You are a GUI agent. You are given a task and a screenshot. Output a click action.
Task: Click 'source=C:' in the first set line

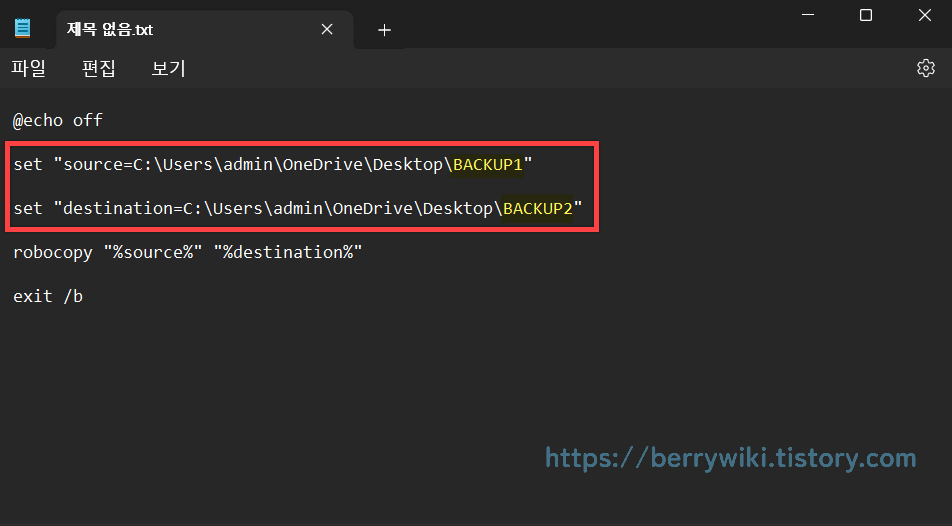point(107,165)
